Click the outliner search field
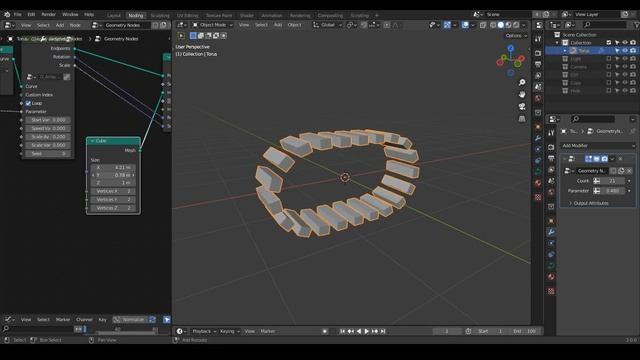The width and height of the screenshot is (640, 360). (604, 25)
